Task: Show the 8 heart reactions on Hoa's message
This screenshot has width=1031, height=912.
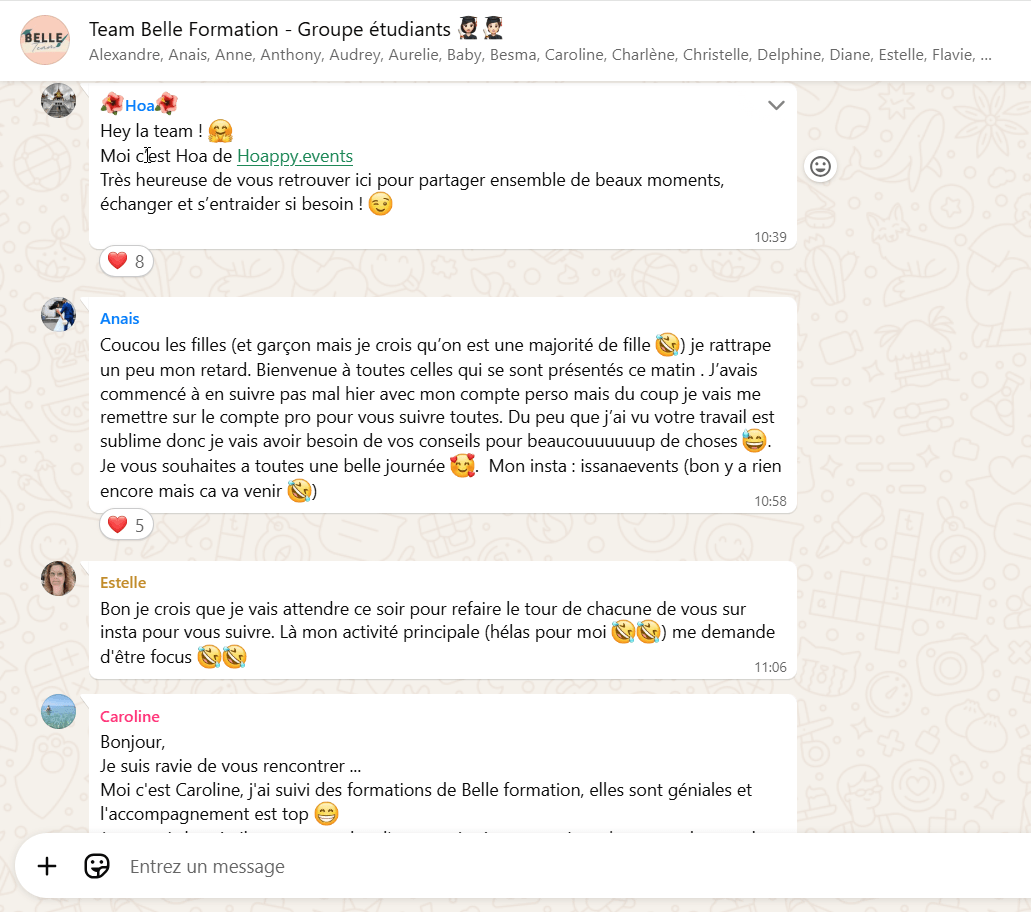Action: (x=126, y=261)
